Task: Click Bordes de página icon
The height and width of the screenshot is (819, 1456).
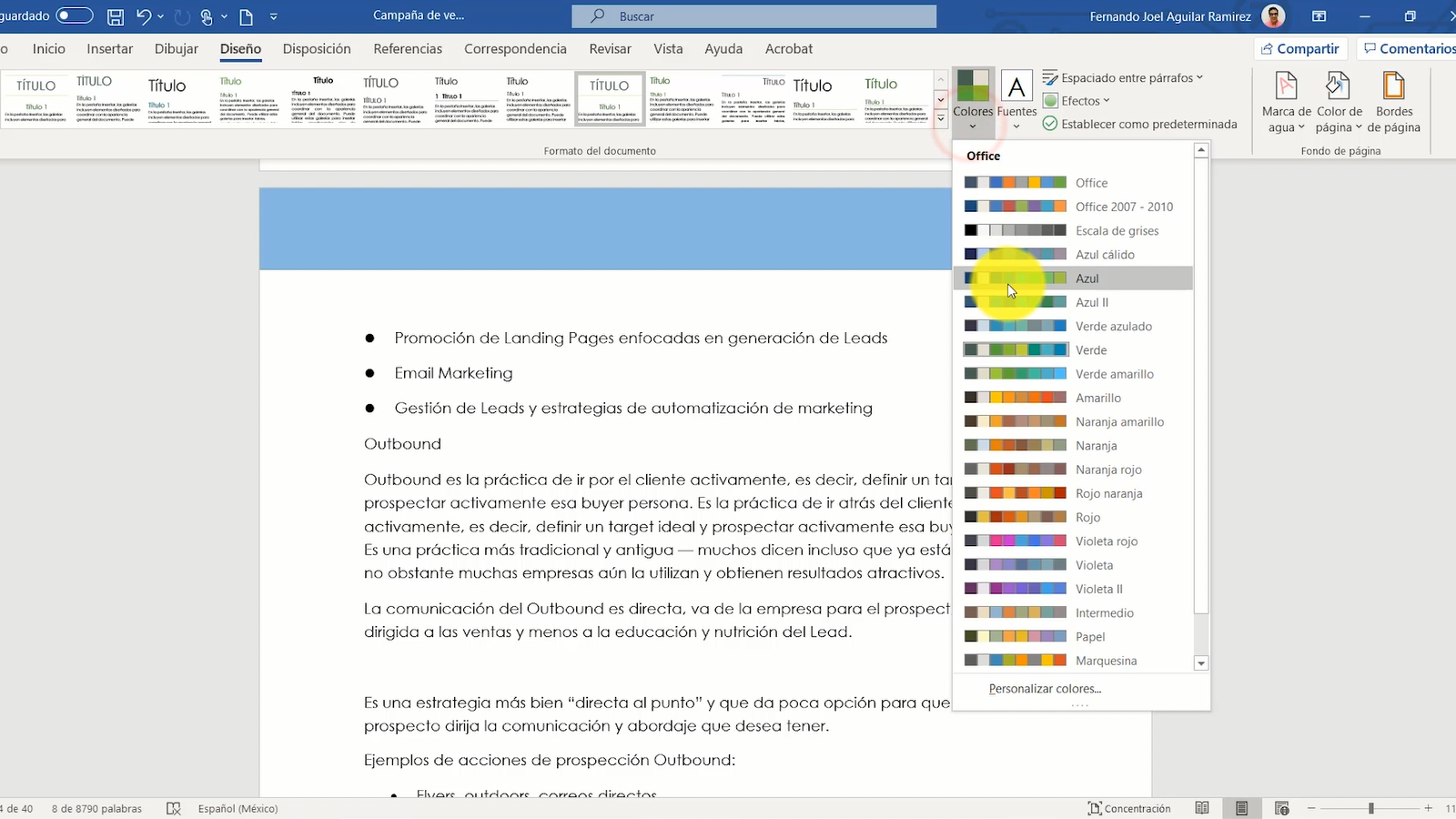Action: click(x=1393, y=86)
